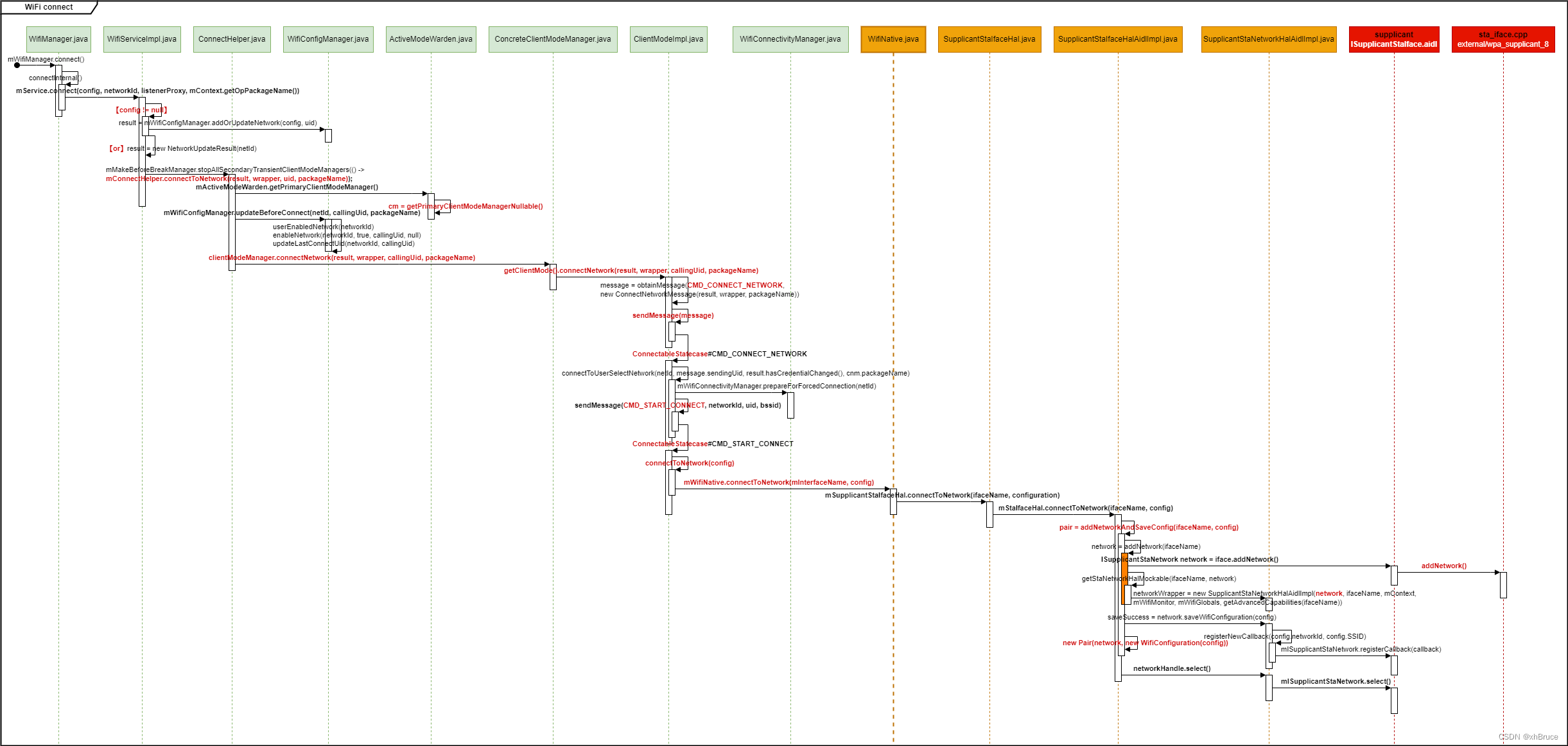
Task: Click the 'networkHandle.select()' message label
Action: point(1172,668)
